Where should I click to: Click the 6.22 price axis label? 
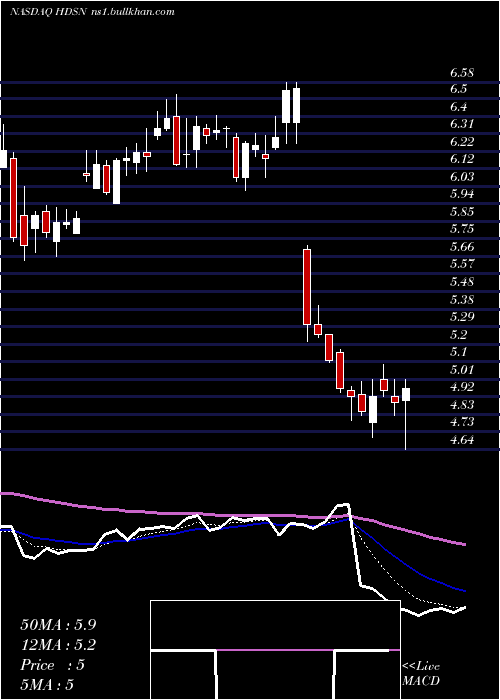[x=462, y=142]
